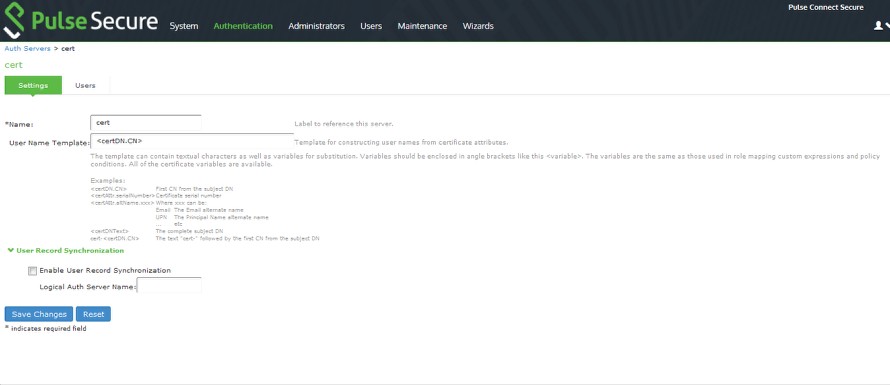Switch to the Settings tab
Screen dimensions: 890x385
pyautogui.click(x=33, y=85)
